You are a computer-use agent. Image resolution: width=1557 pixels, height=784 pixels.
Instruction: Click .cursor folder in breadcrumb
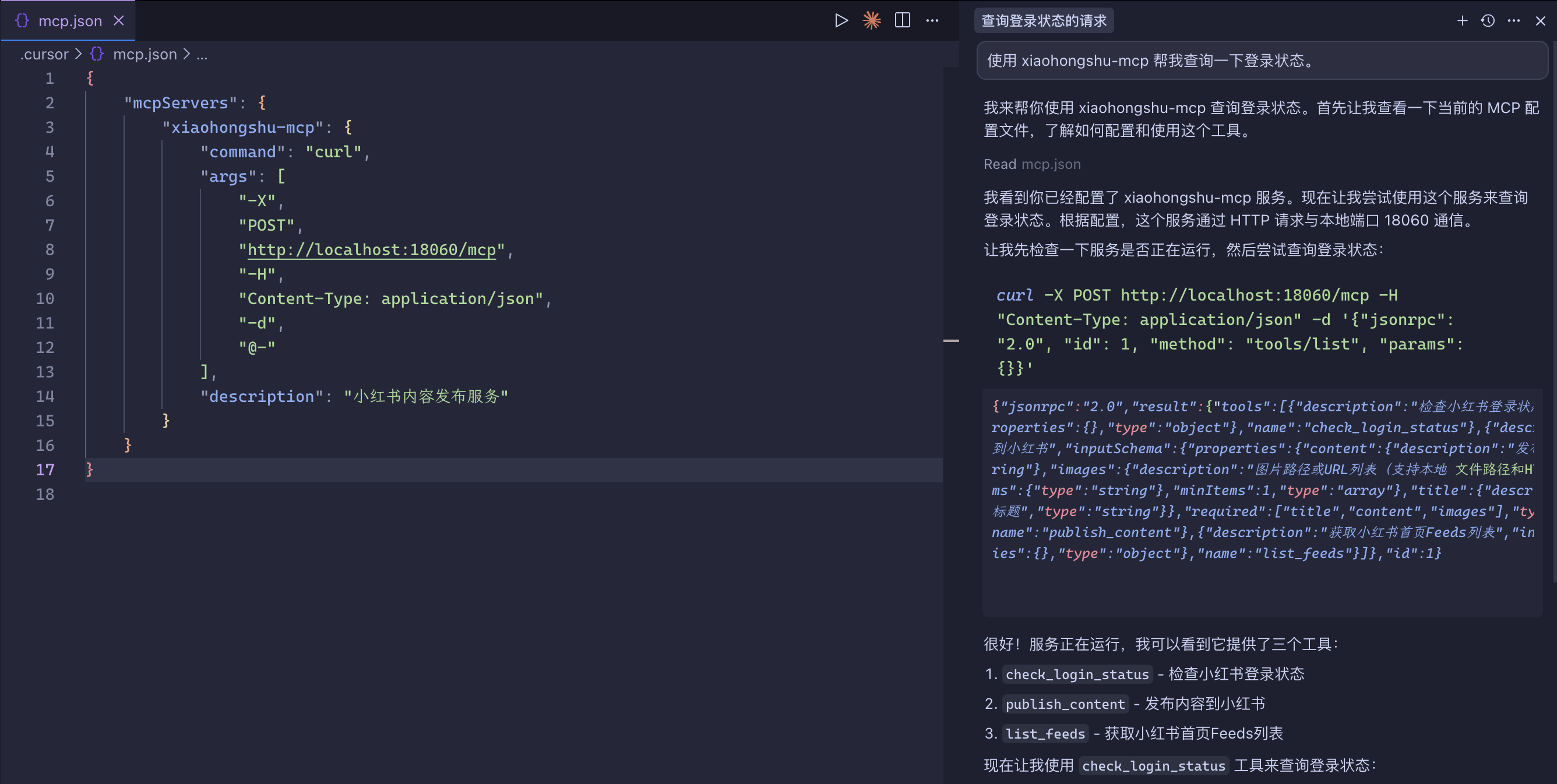point(44,54)
